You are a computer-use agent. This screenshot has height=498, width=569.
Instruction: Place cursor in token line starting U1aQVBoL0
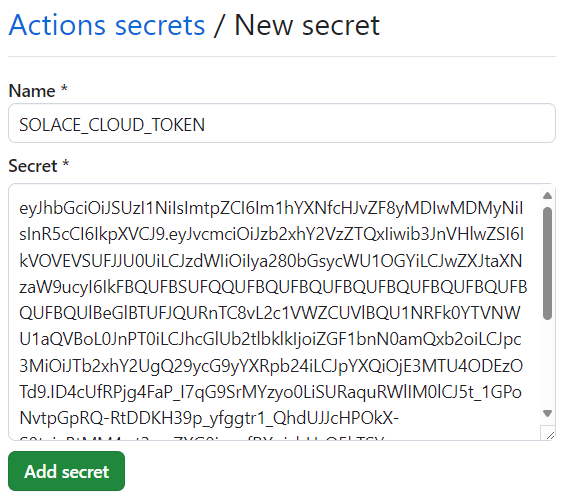[x=270, y=339]
